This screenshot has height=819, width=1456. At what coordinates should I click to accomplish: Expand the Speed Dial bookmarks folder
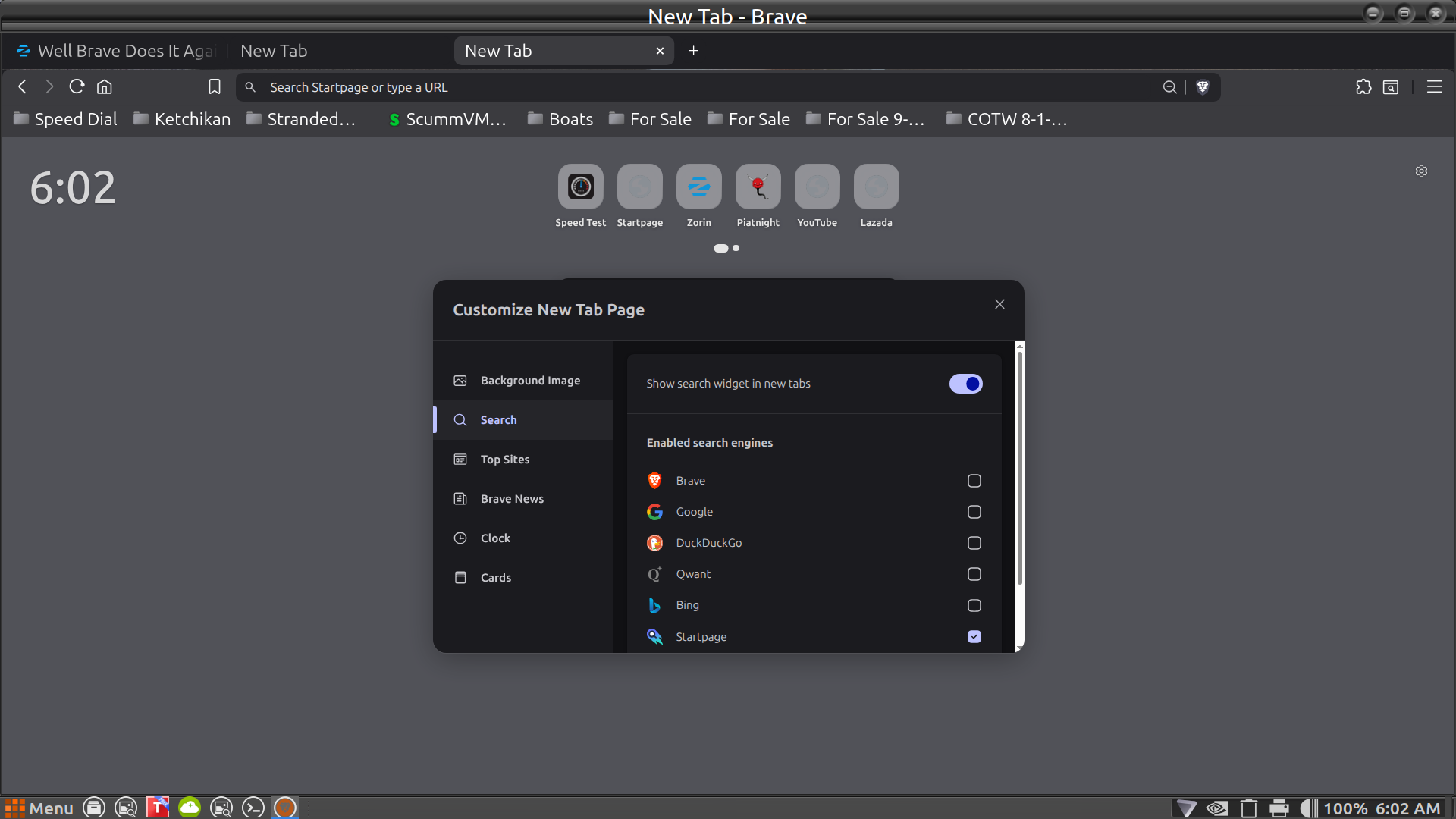65,119
